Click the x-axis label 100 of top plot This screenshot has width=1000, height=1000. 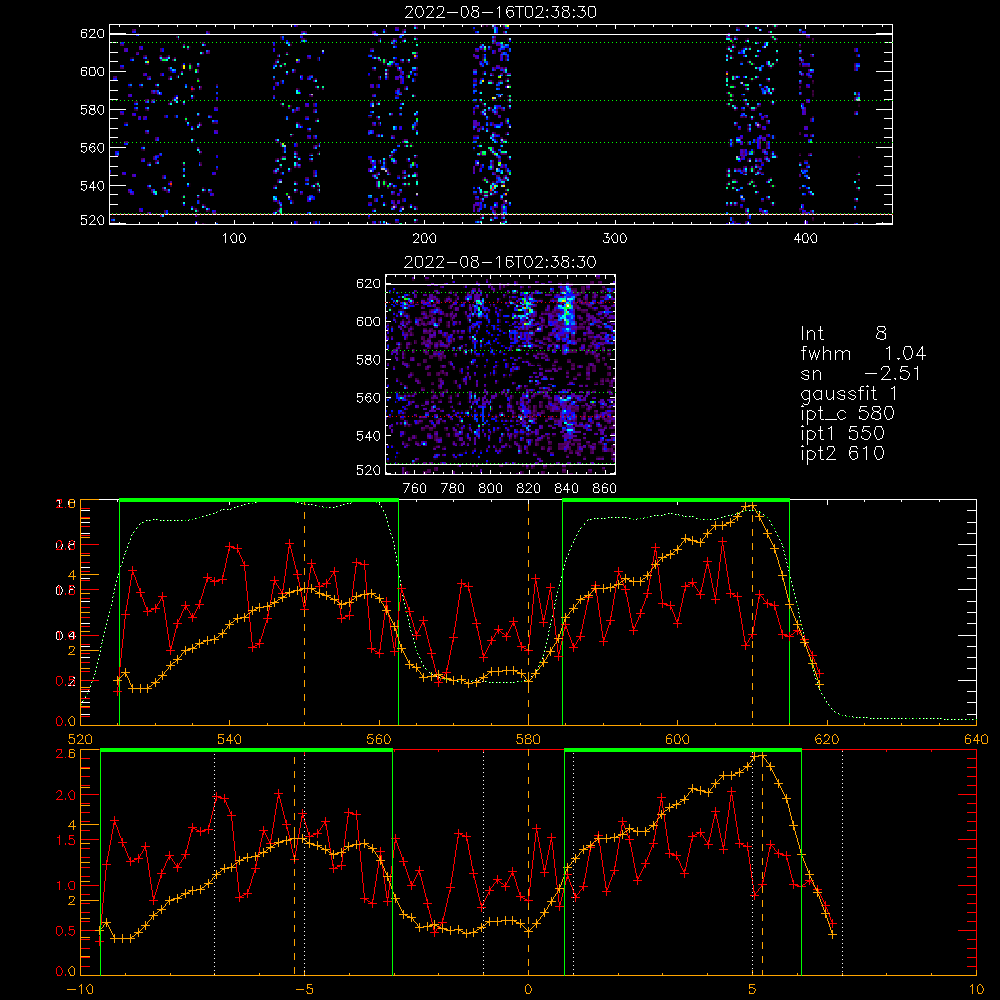(234, 239)
